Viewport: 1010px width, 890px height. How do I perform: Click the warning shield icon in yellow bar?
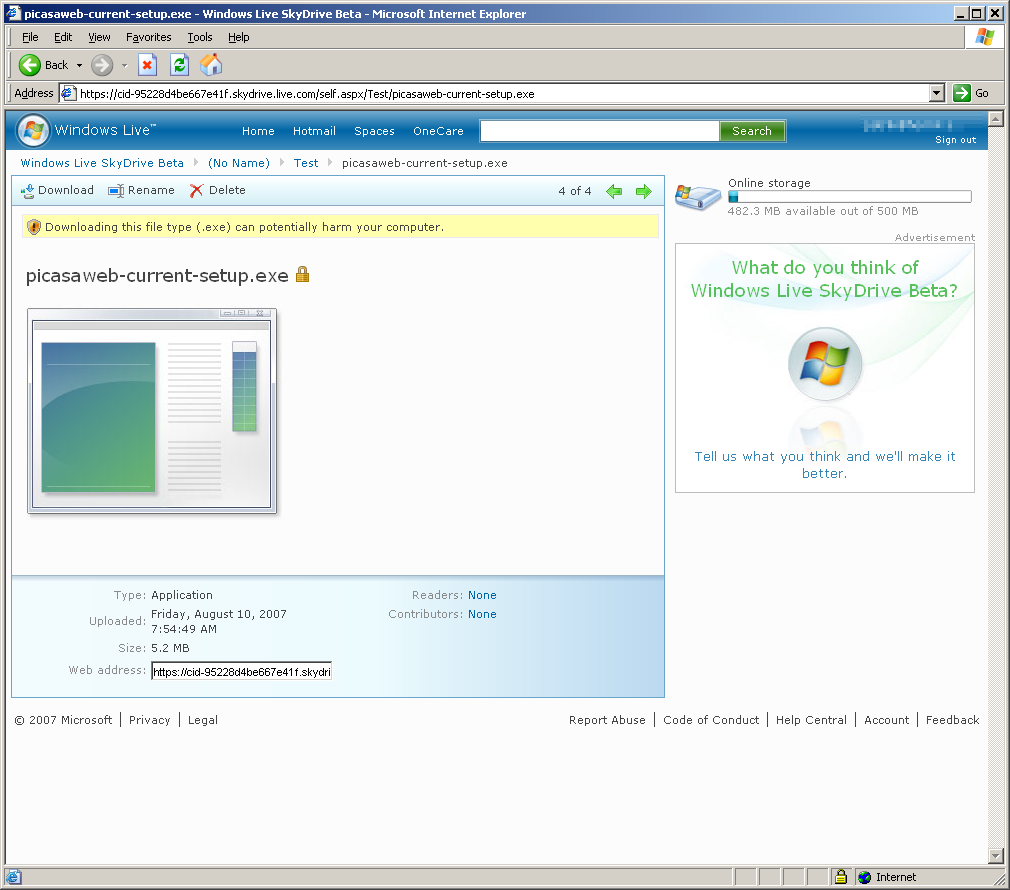[x=34, y=227]
